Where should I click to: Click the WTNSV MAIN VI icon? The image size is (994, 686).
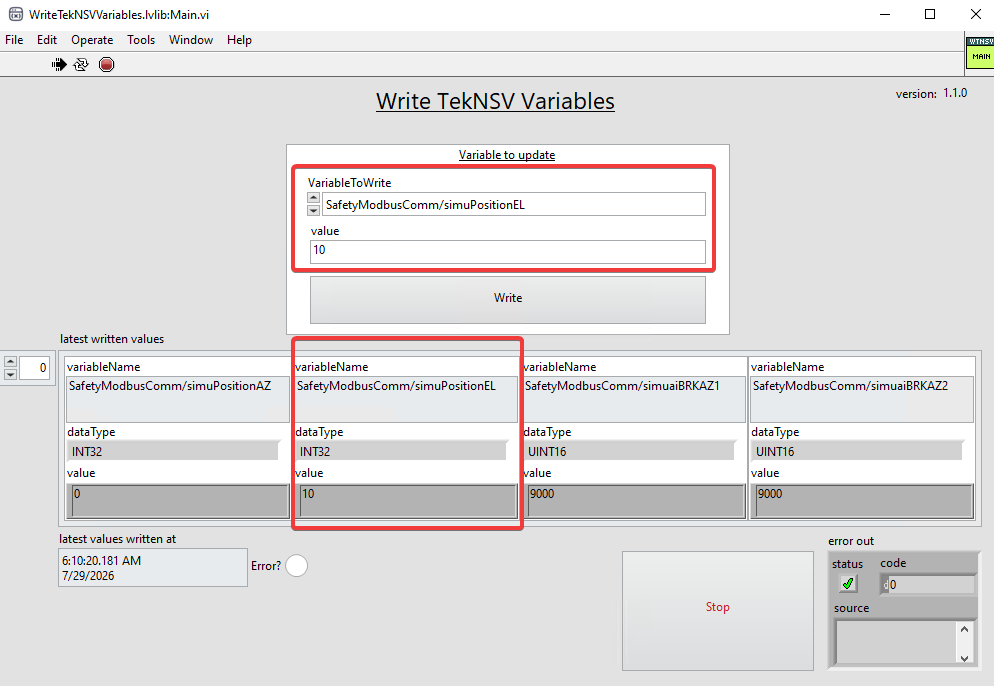979,52
